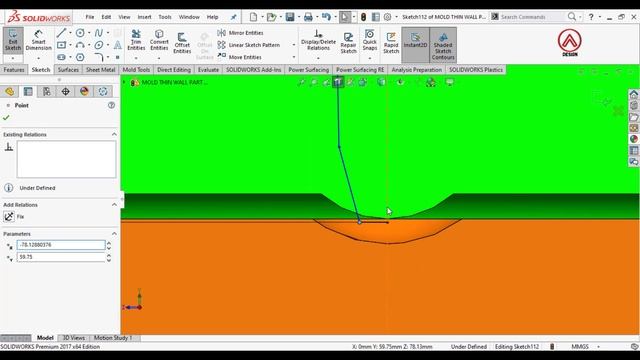
Task: Open Display/Delete Relations
Action: [318, 40]
